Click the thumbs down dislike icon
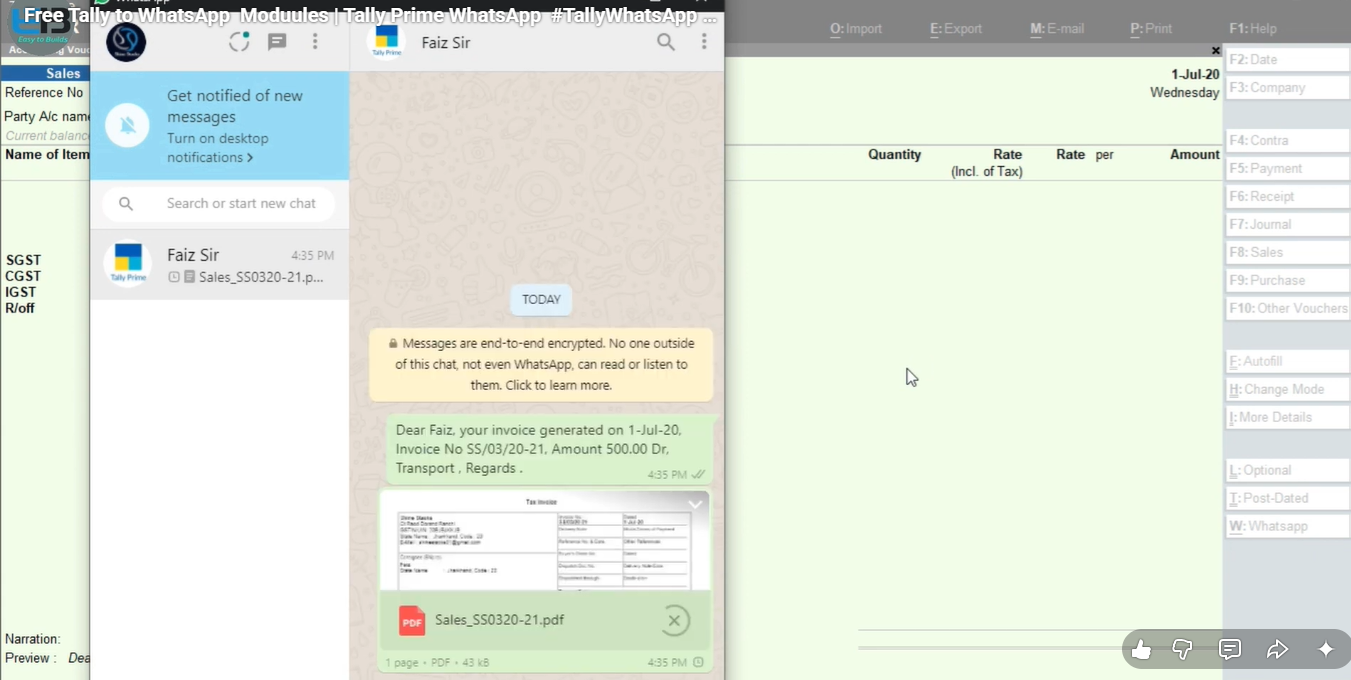 click(x=1182, y=650)
